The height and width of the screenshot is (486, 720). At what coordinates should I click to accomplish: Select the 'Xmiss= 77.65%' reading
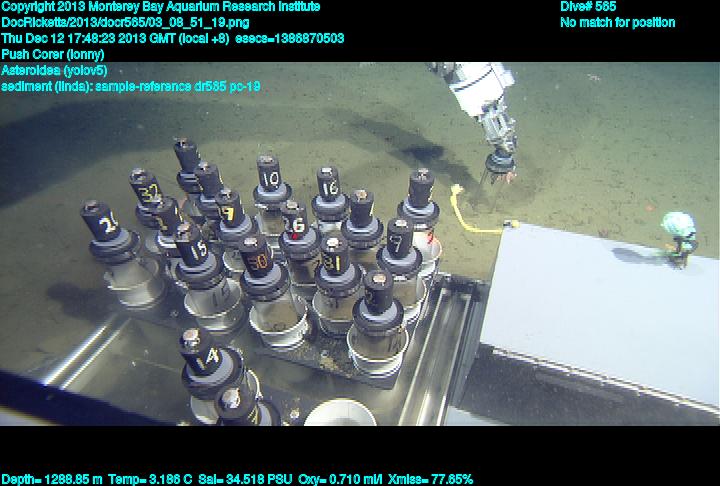tap(430, 479)
